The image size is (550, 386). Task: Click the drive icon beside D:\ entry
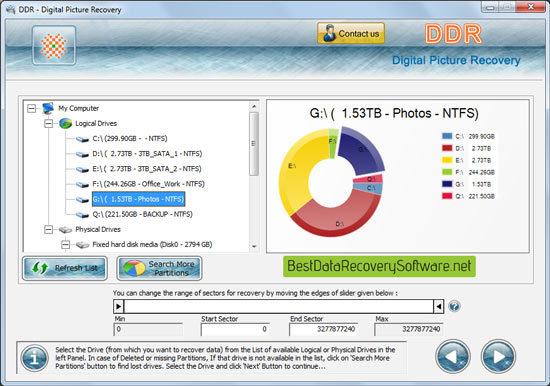82,154
